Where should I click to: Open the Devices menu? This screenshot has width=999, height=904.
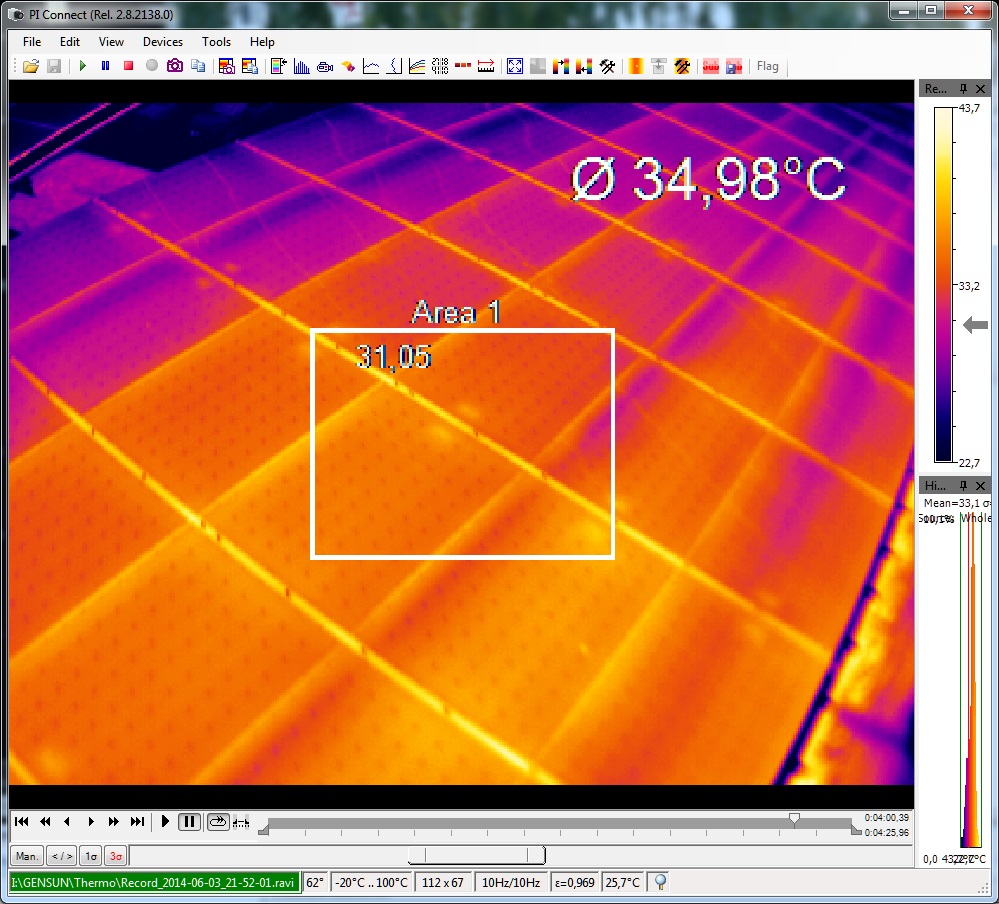pos(162,42)
